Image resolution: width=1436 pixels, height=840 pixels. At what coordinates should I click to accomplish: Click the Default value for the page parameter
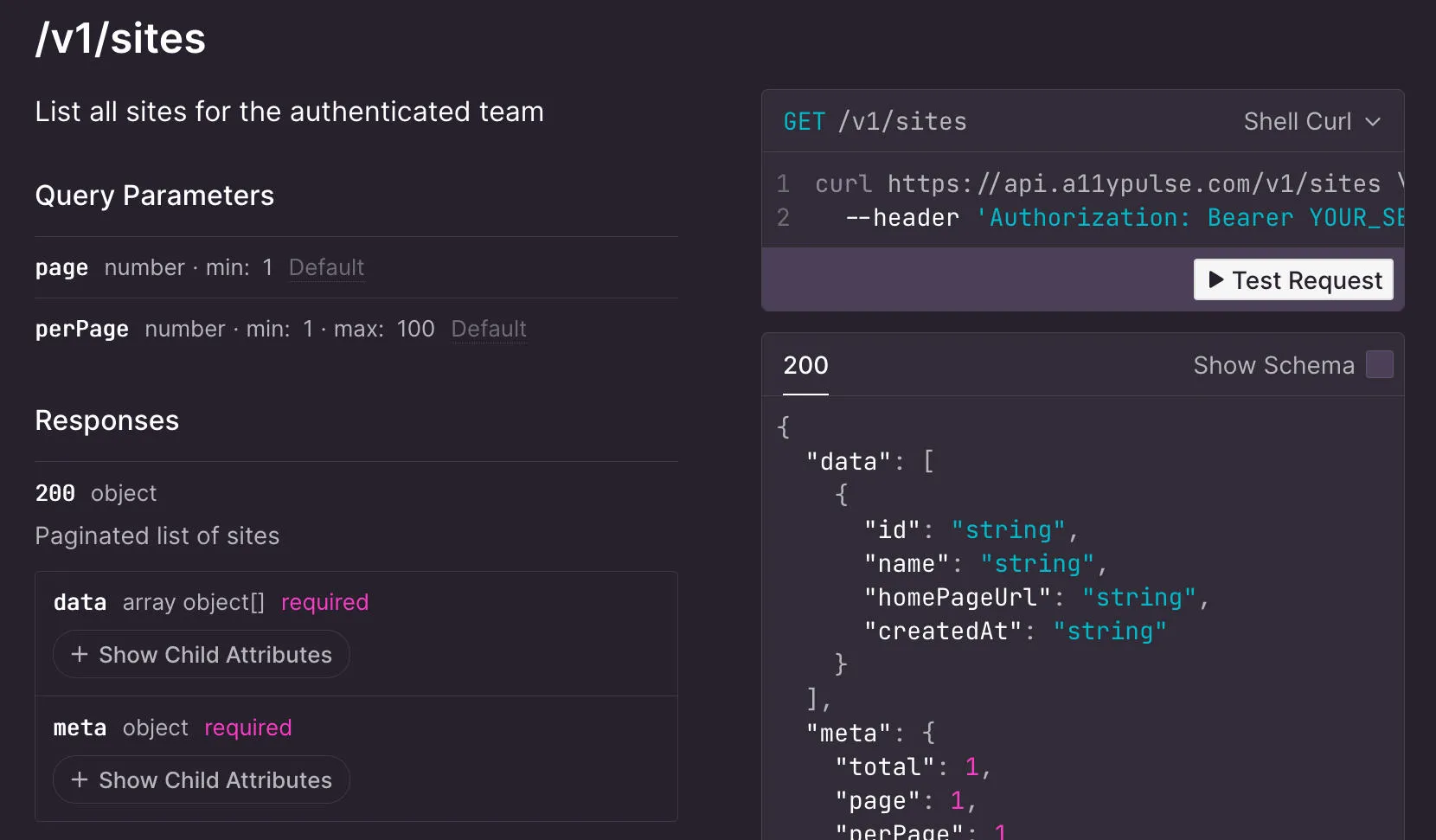point(326,268)
